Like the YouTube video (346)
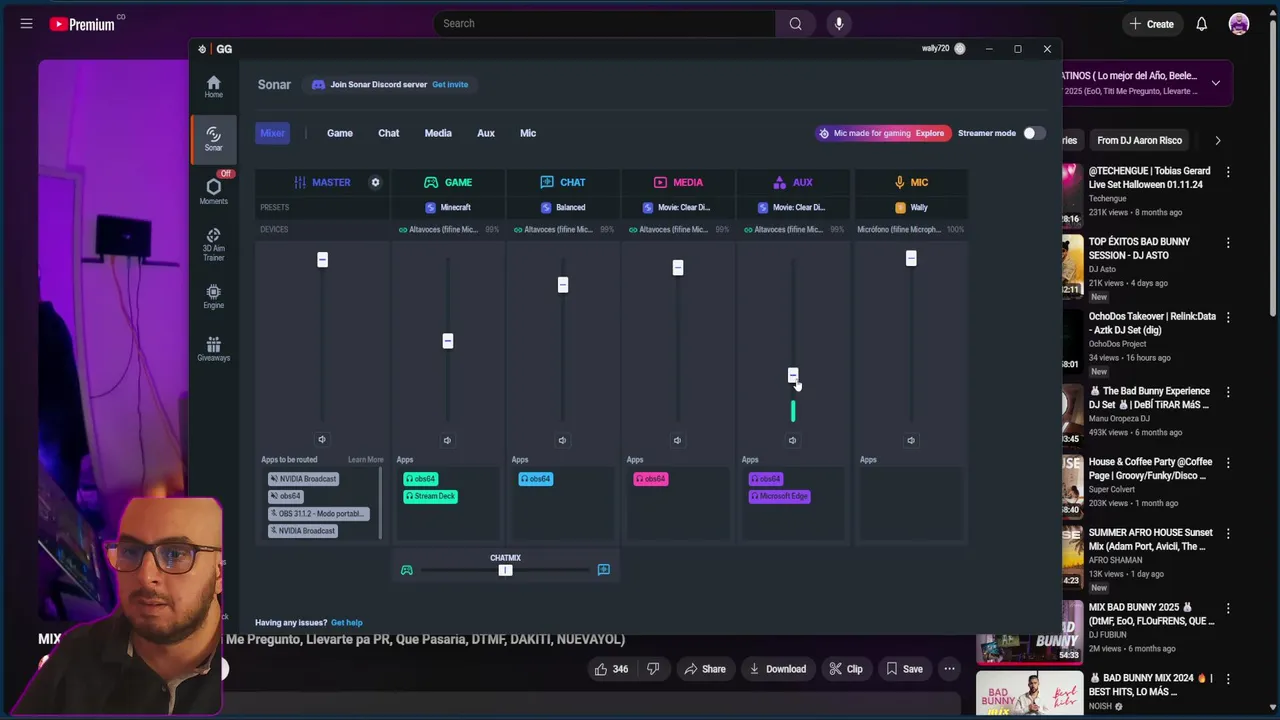 [611, 669]
